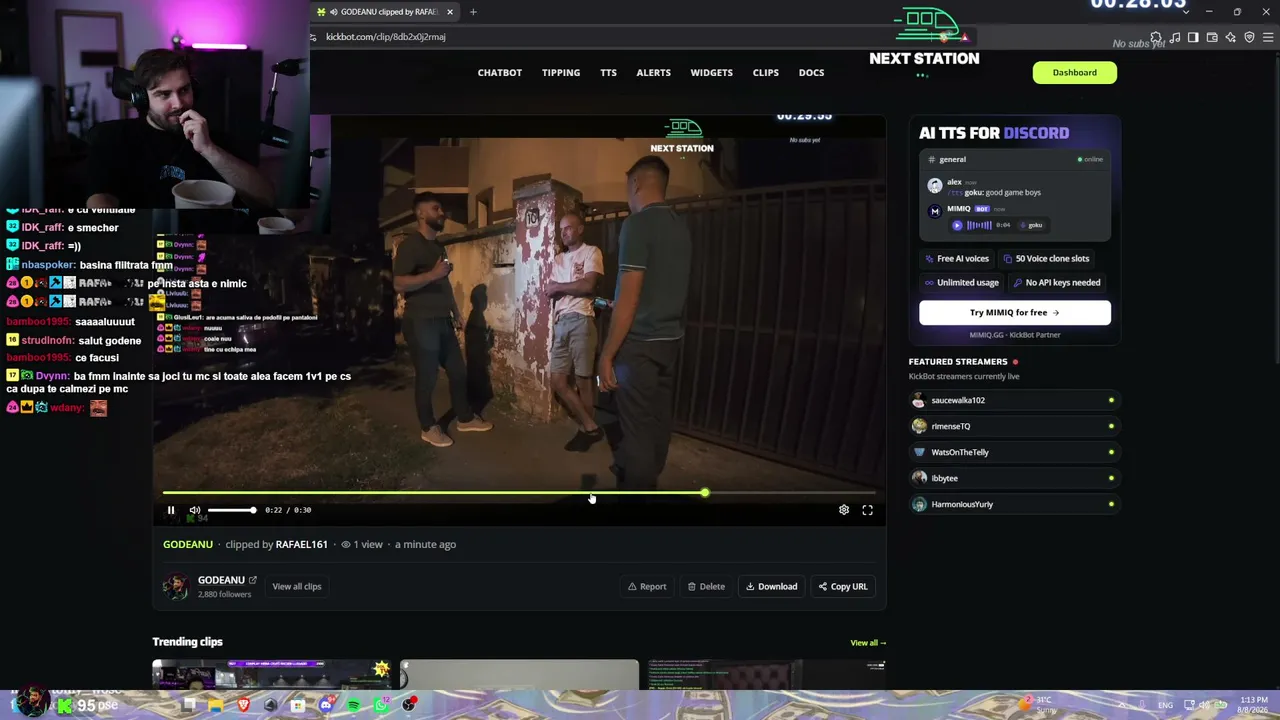Download the clip

pyautogui.click(x=772, y=587)
